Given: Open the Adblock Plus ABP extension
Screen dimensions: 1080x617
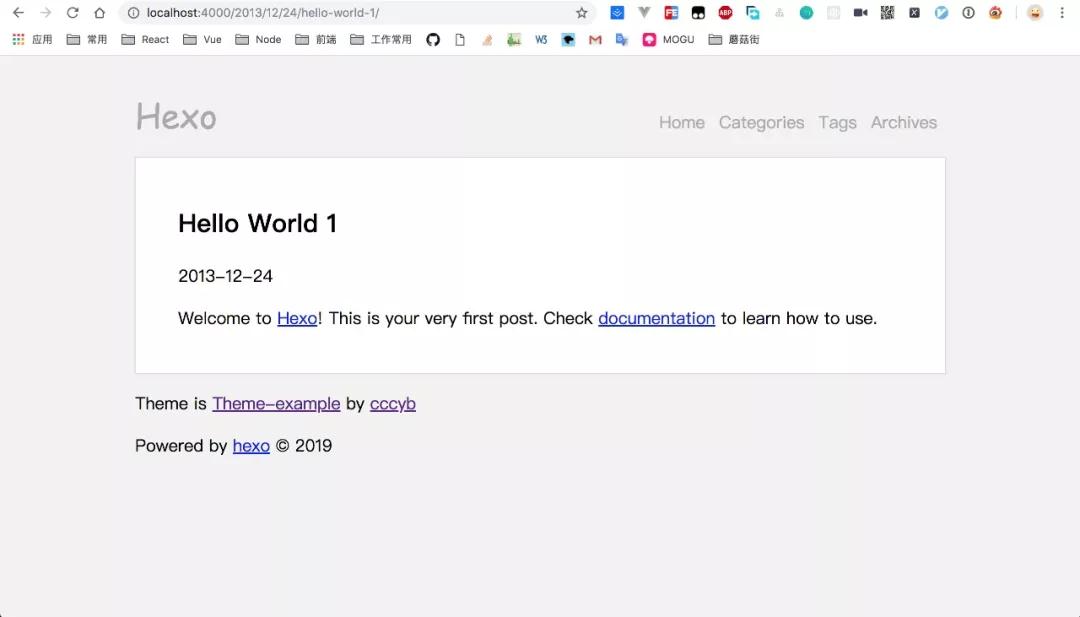Looking at the screenshot, I should (725, 12).
